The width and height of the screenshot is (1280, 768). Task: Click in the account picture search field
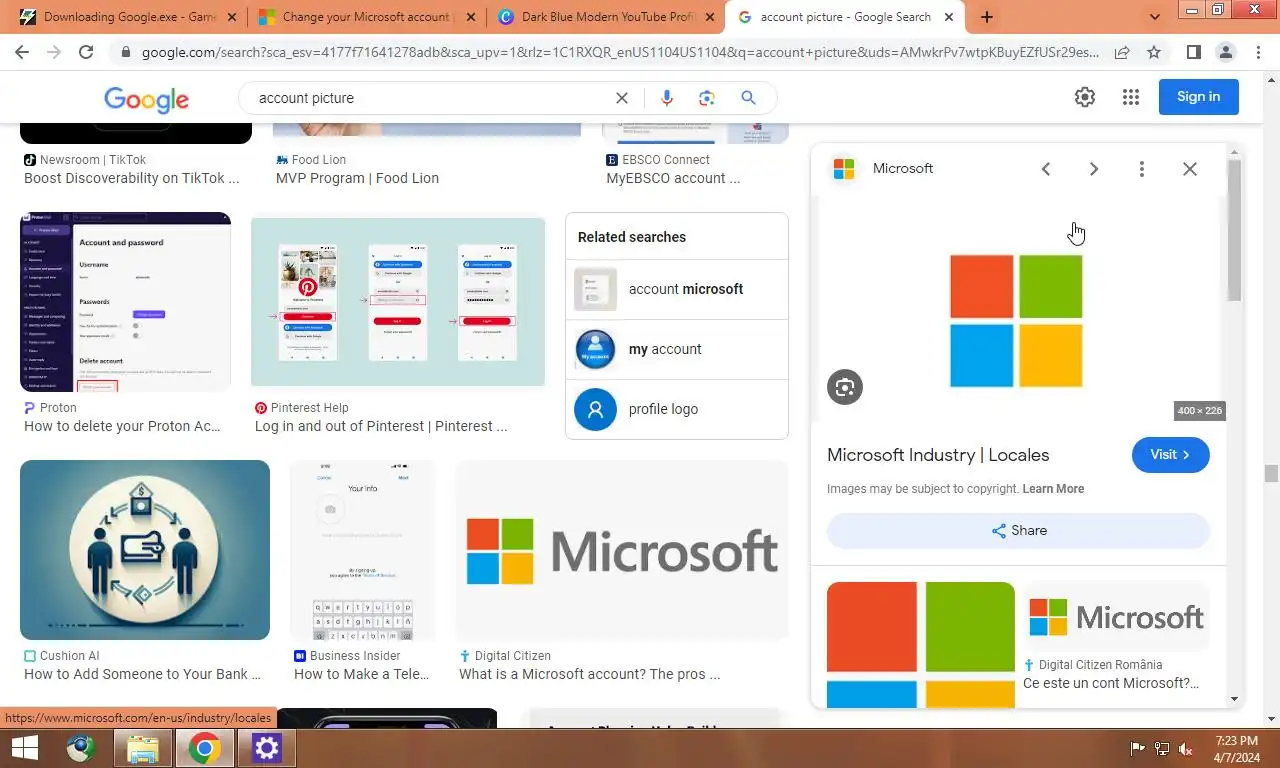pyautogui.click(x=430, y=98)
